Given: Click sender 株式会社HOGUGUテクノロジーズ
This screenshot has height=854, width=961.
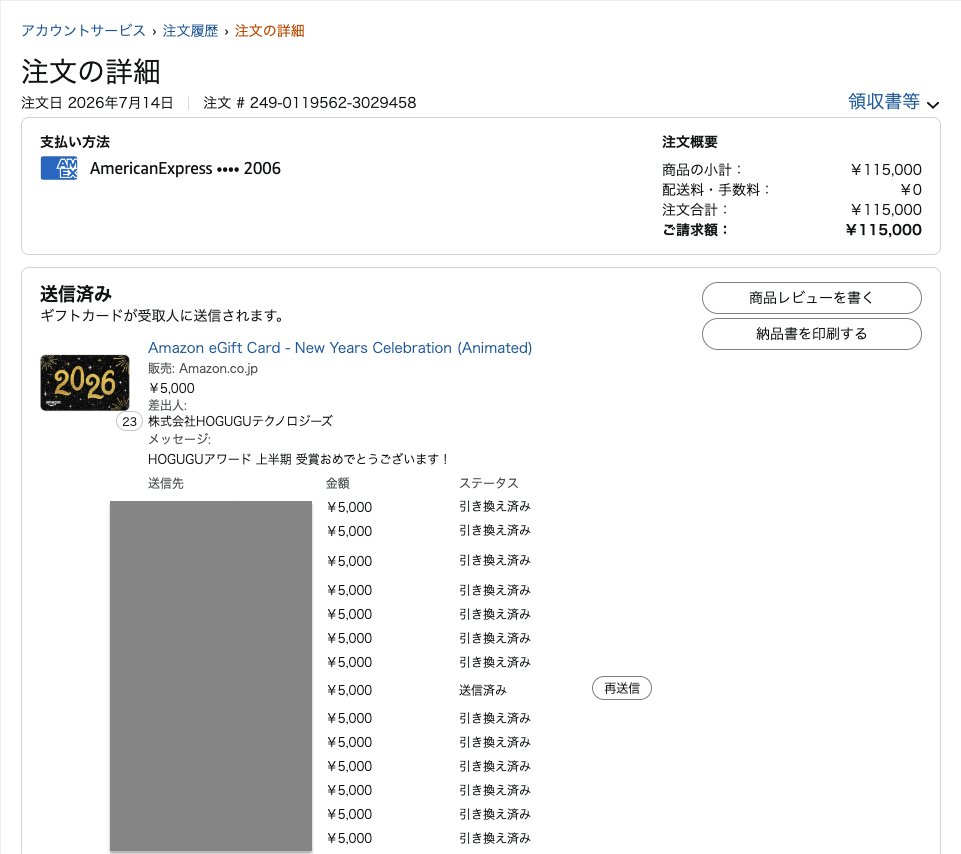Looking at the screenshot, I should [240, 421].
